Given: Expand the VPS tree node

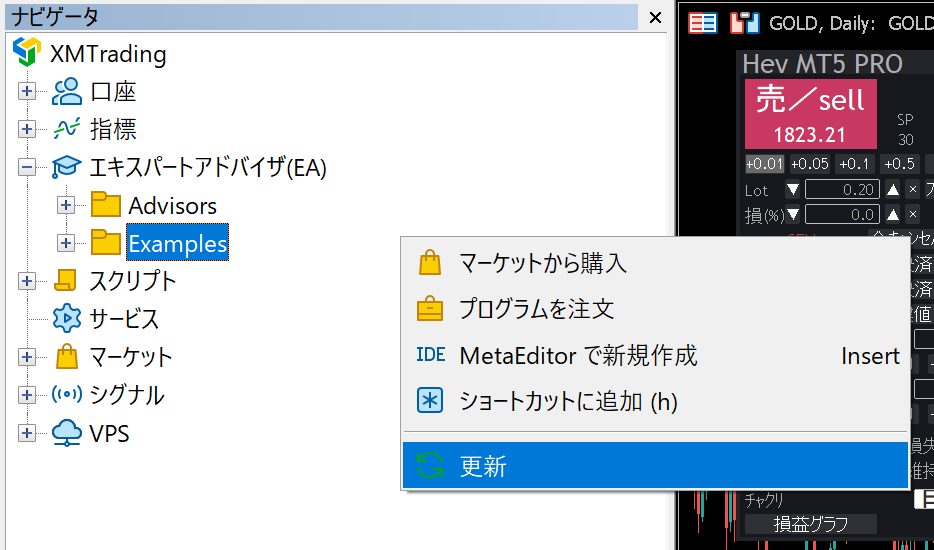Looking at the screenshot, I should click(27, 433).
